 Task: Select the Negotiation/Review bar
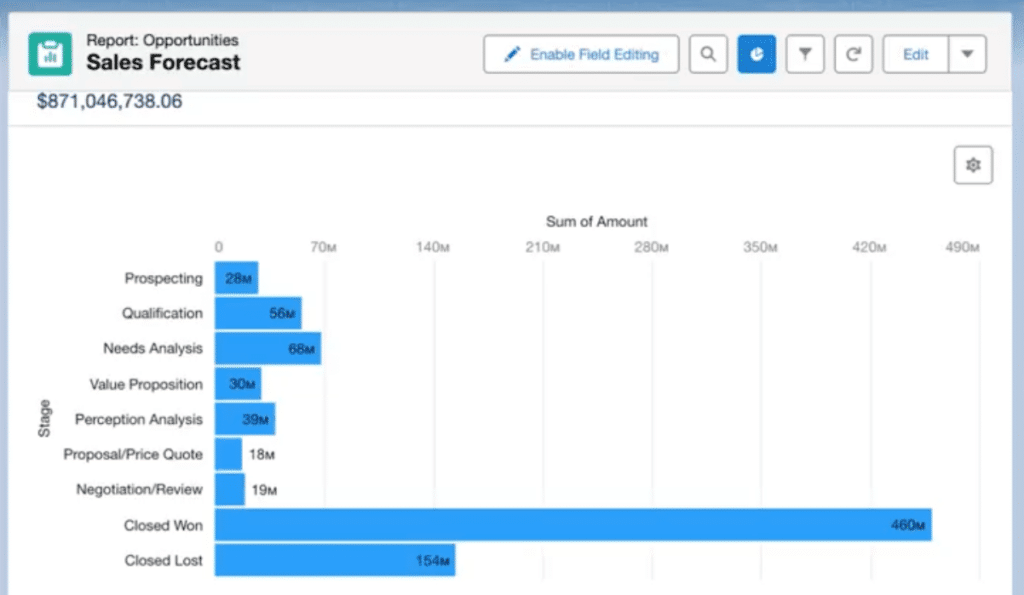[229, 489]
